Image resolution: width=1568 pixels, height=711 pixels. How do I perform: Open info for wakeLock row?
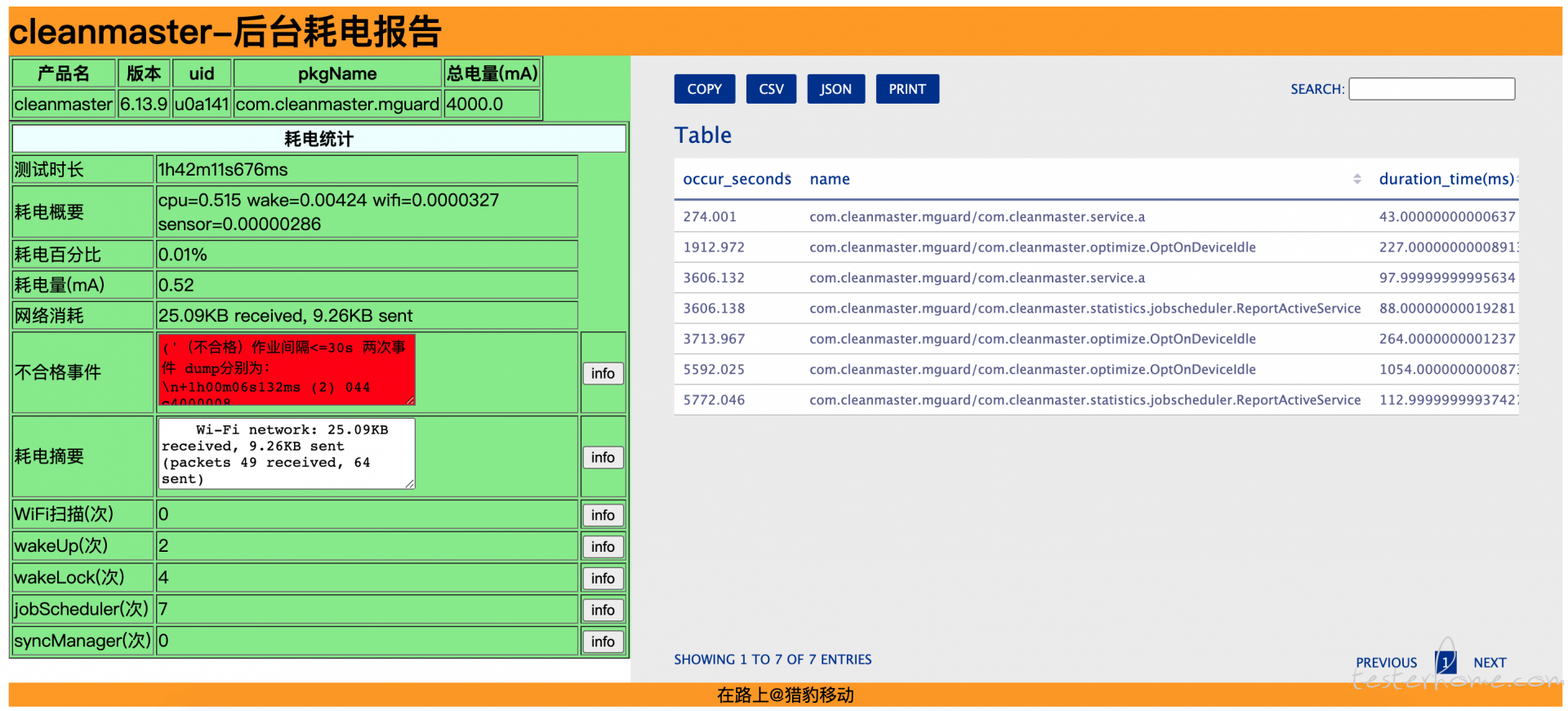click(x=603, y=578)
